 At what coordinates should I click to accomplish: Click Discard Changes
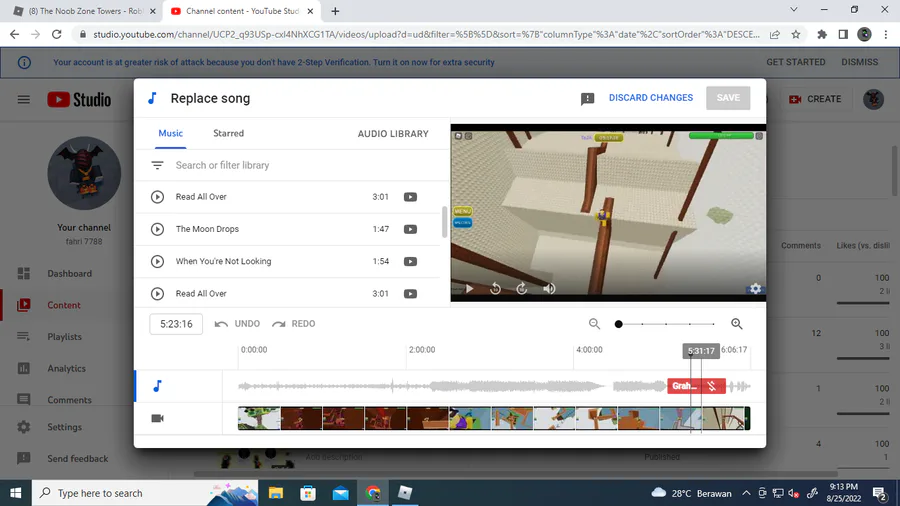point(651,98)
